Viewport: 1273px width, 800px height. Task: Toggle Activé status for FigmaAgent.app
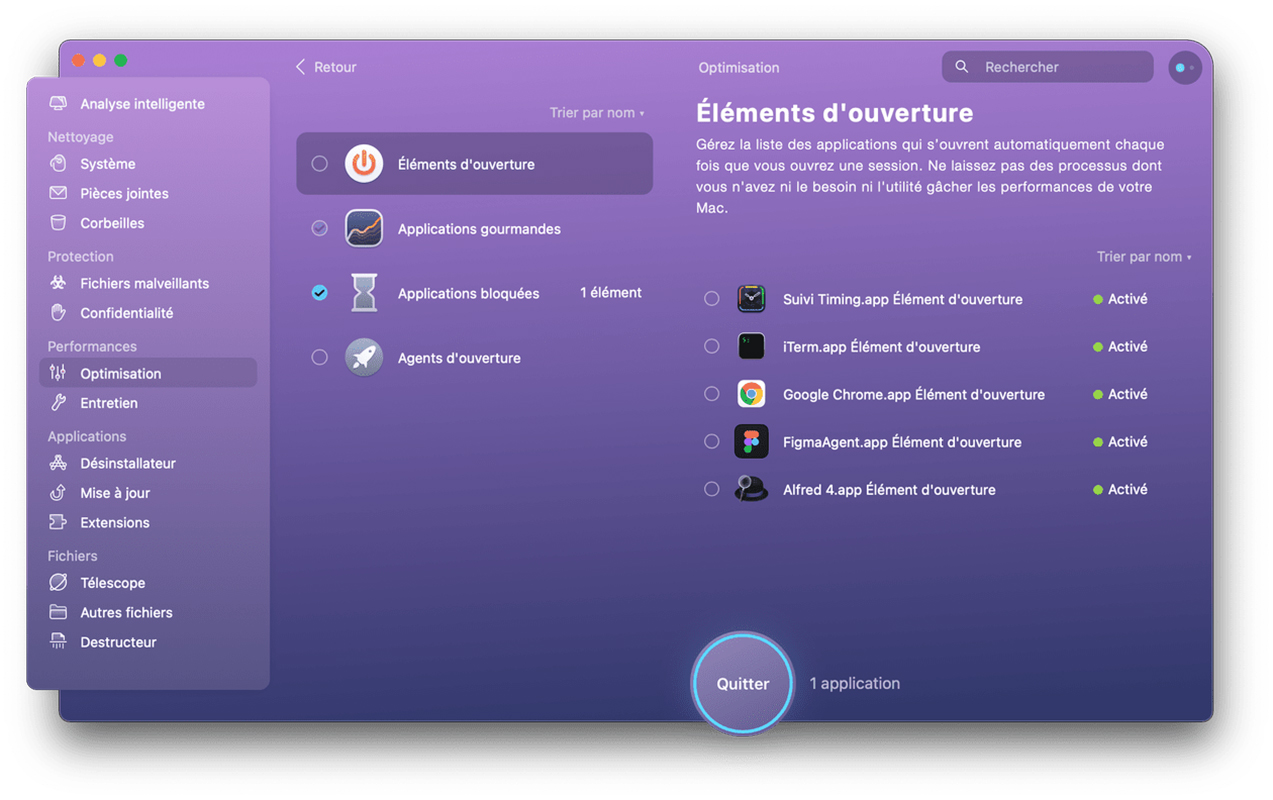coord(1120,442)
